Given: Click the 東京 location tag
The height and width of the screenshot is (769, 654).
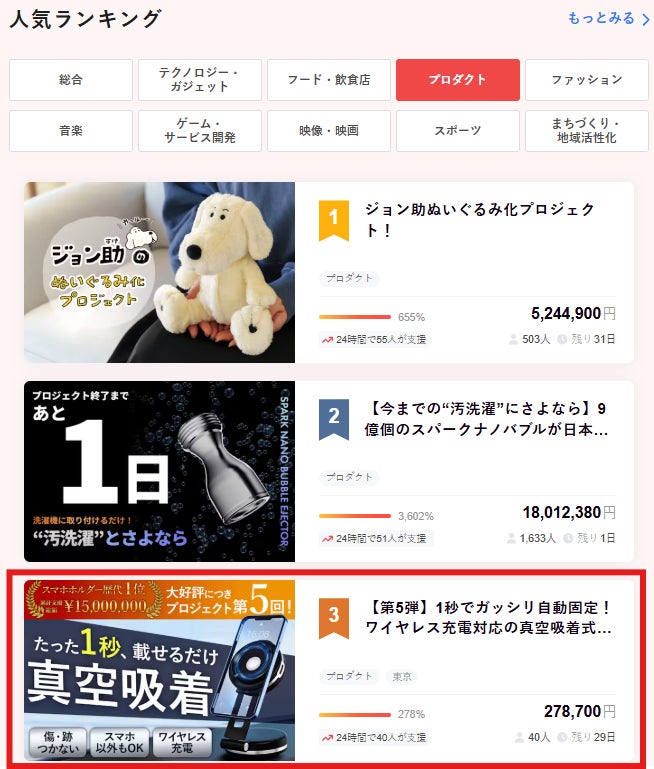Looking at the screenshot, I should click(x=402, y=676).
